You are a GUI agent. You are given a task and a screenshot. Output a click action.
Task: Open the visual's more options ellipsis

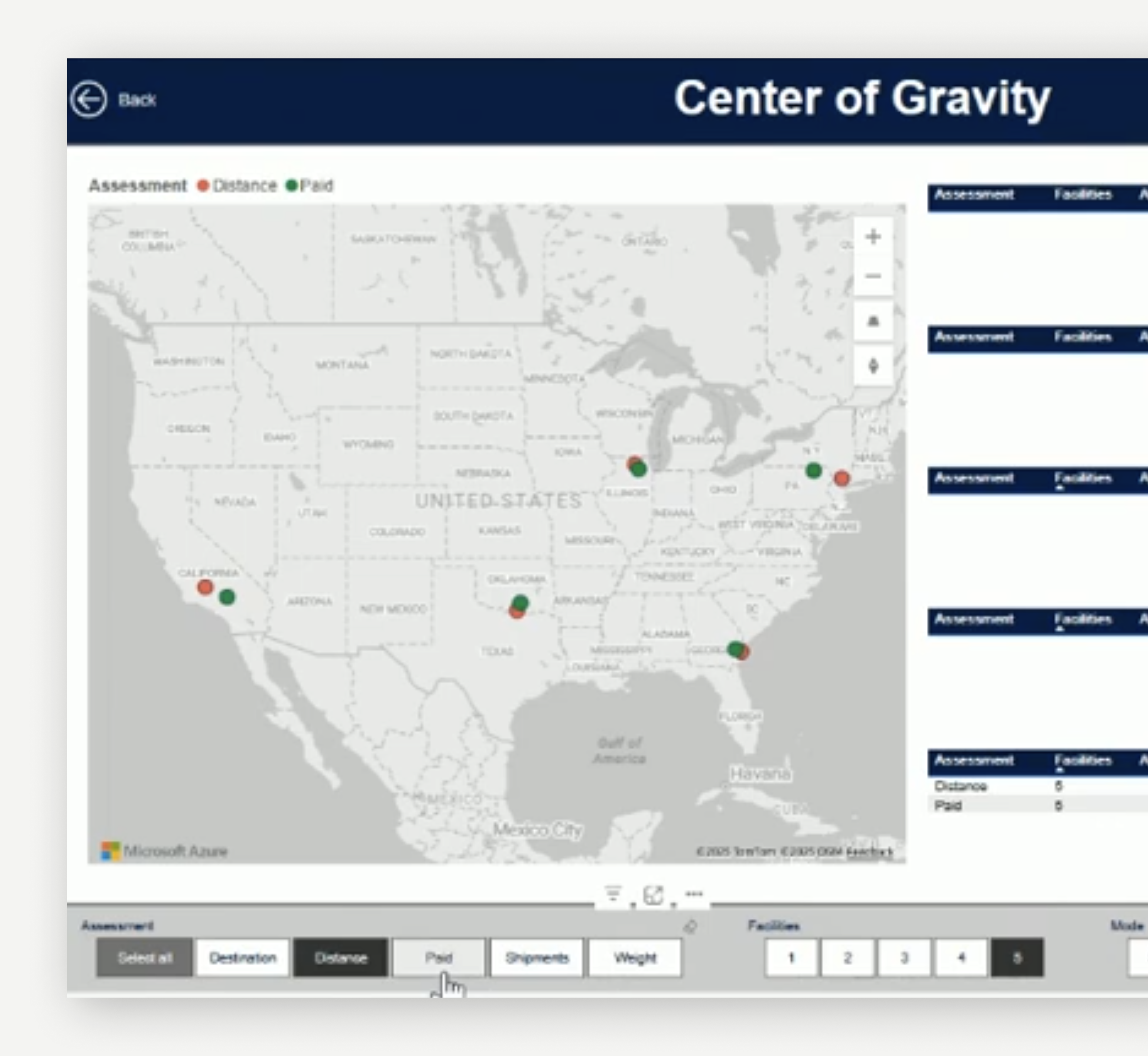[x=694, y=894]
